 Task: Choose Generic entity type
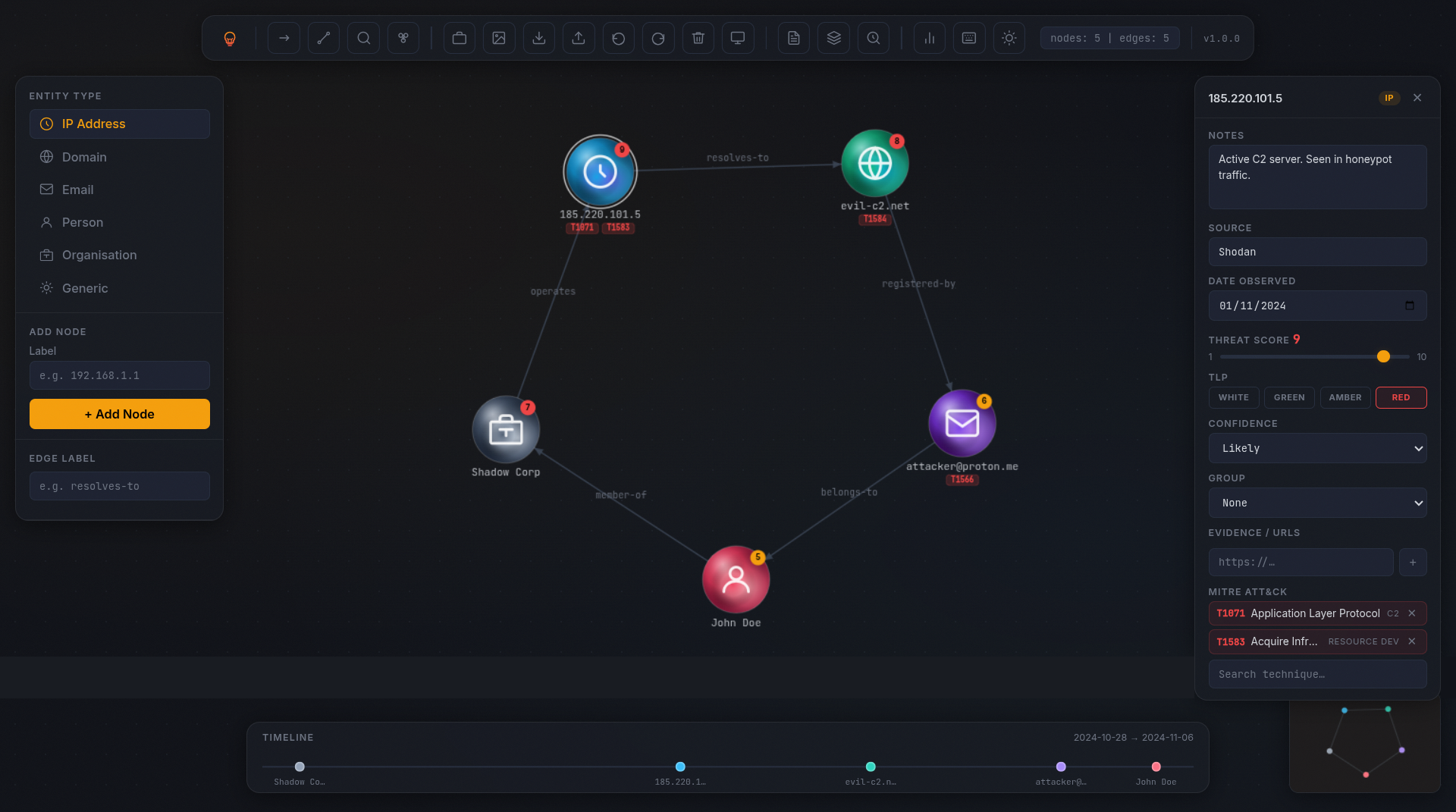point(120,288)
